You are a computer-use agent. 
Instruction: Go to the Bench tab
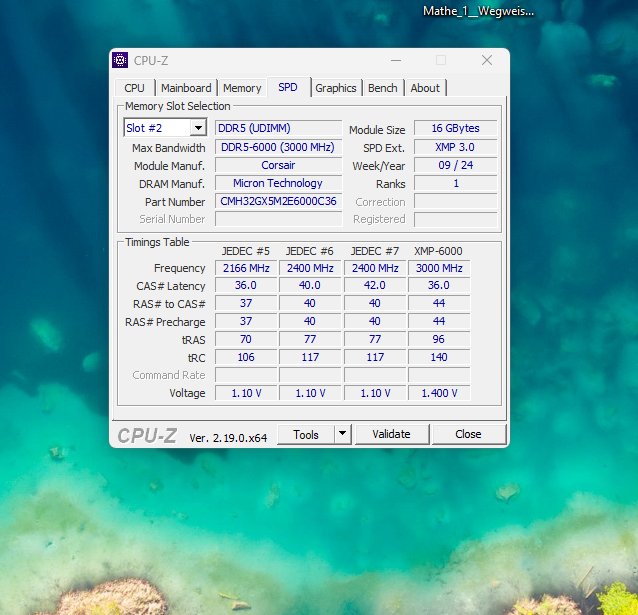click(x=382, y=88)
